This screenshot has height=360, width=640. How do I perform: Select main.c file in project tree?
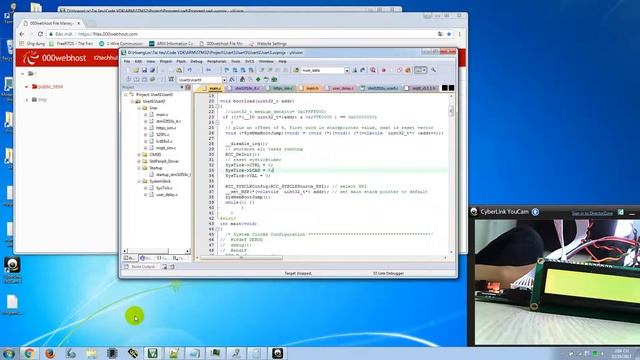162,115
